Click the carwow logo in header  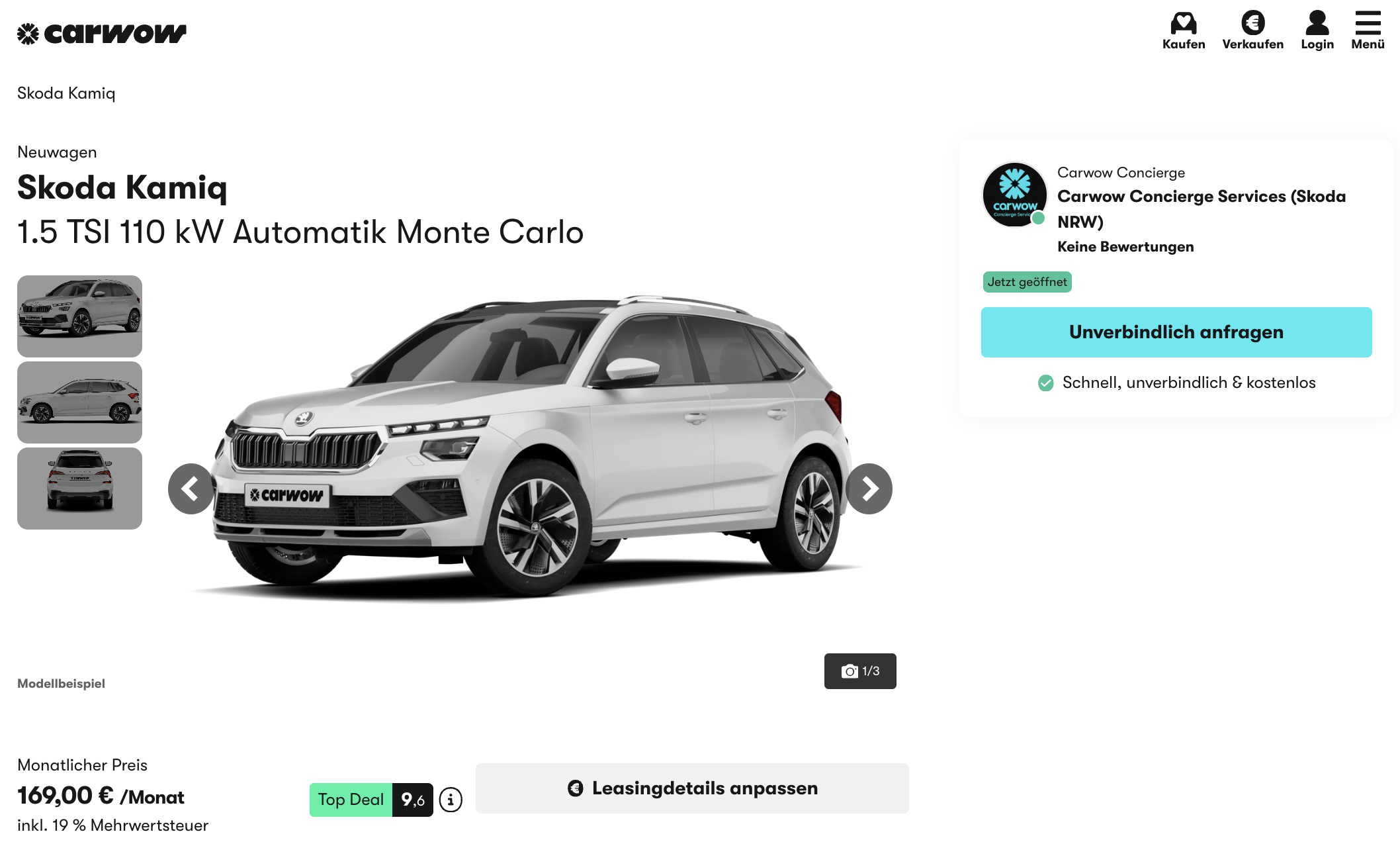coord(102,33)
